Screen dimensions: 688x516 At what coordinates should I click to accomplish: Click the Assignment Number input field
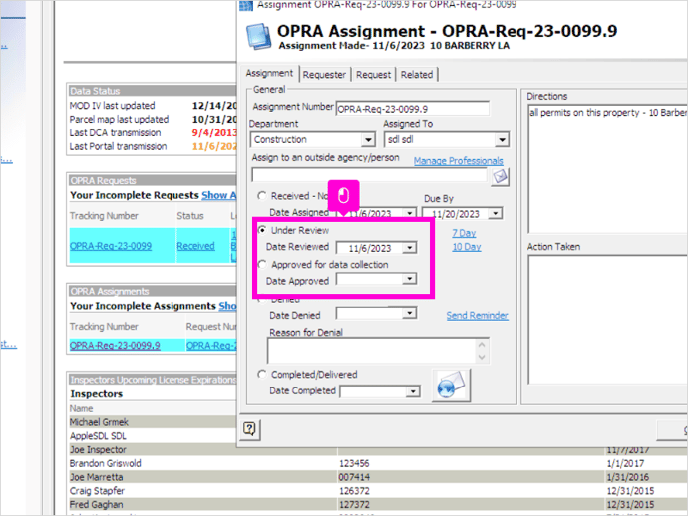(x=412, y=109)
